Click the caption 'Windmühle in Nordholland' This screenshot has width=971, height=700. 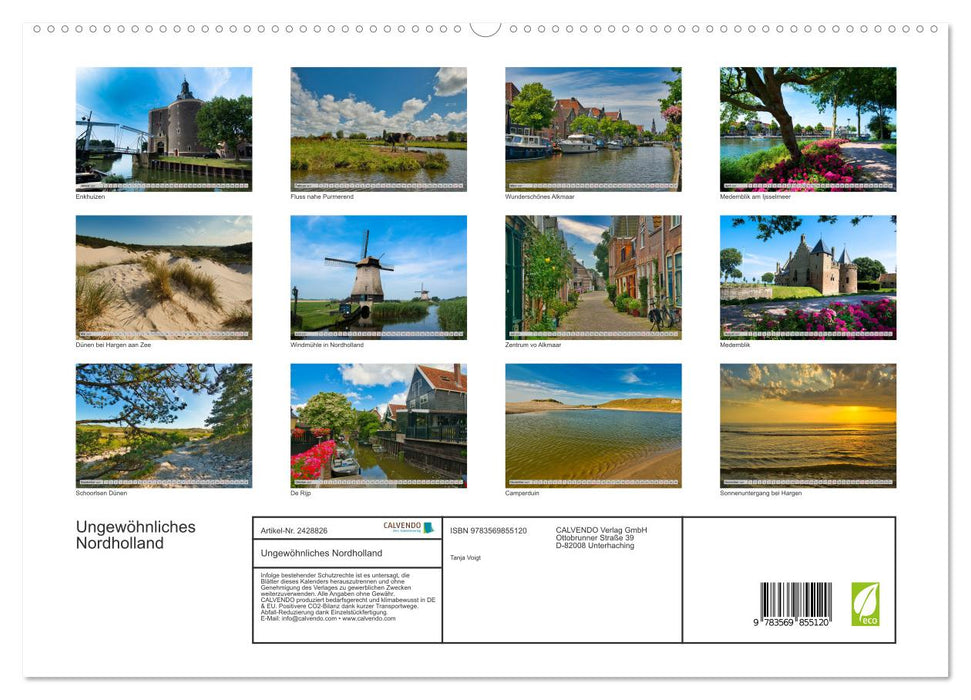327,344
